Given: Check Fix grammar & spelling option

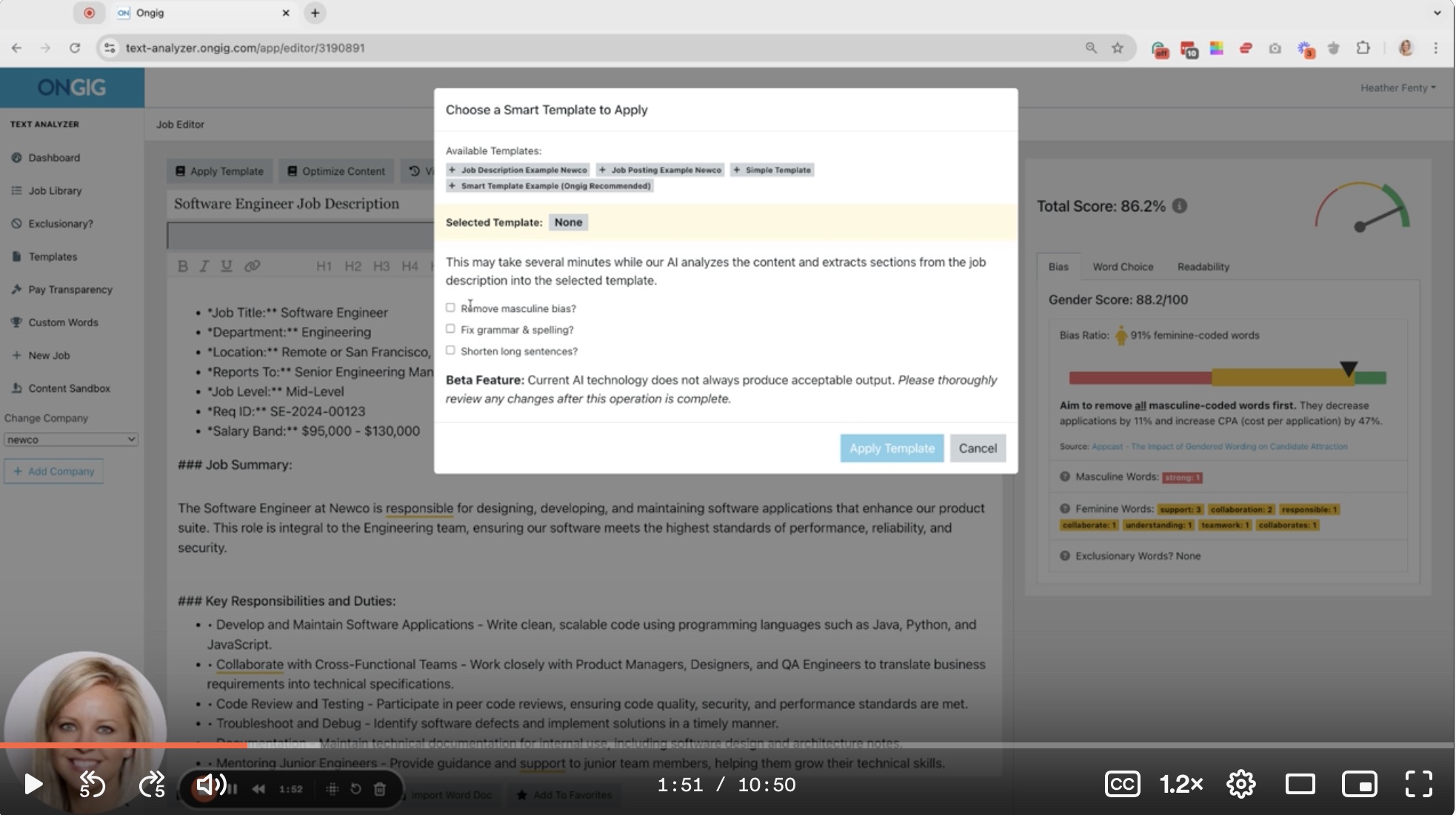Looking at the screenshot, I should pos(450,329).
